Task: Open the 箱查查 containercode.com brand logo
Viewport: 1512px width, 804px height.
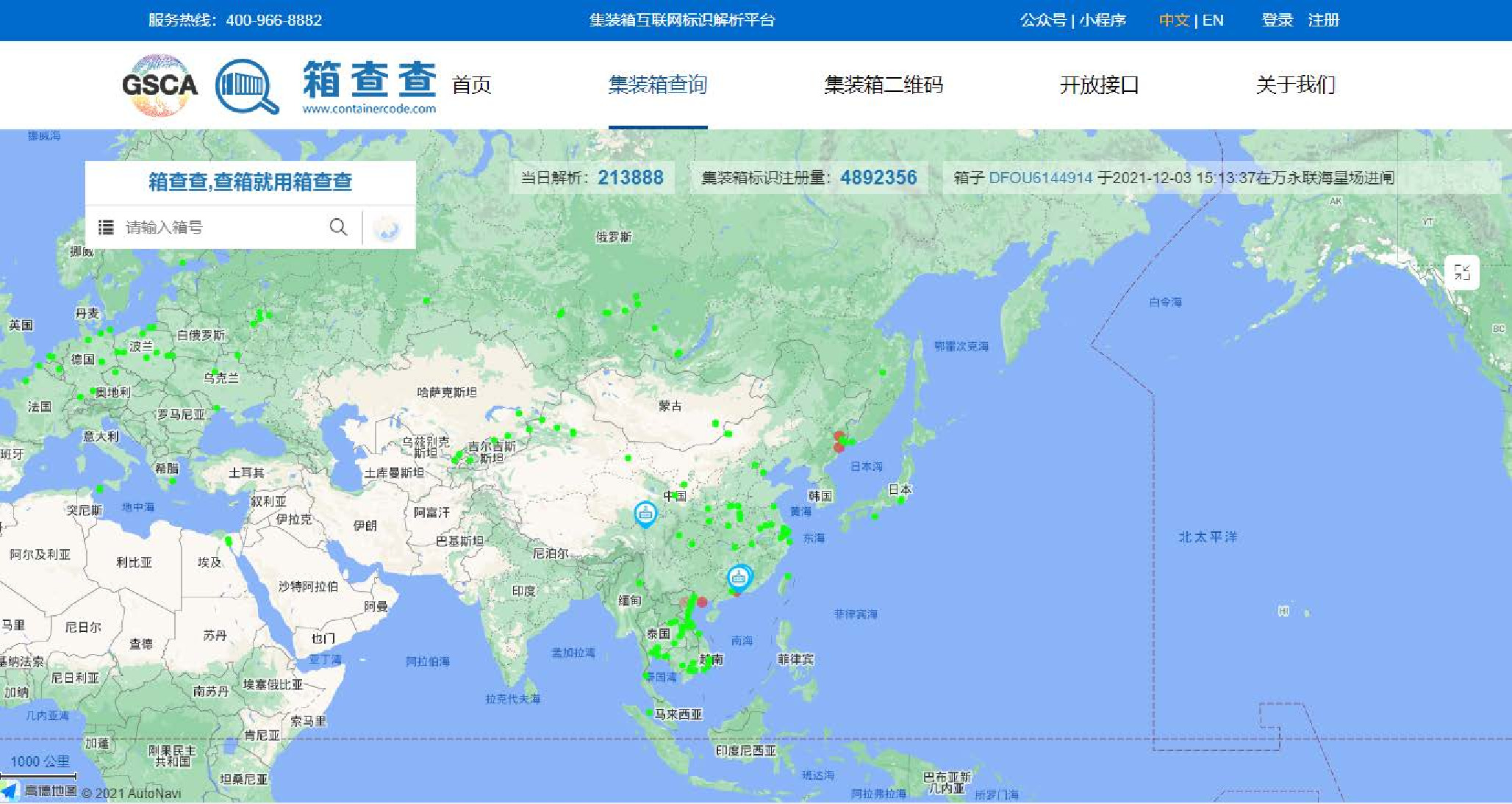Action: click(370, 87)
